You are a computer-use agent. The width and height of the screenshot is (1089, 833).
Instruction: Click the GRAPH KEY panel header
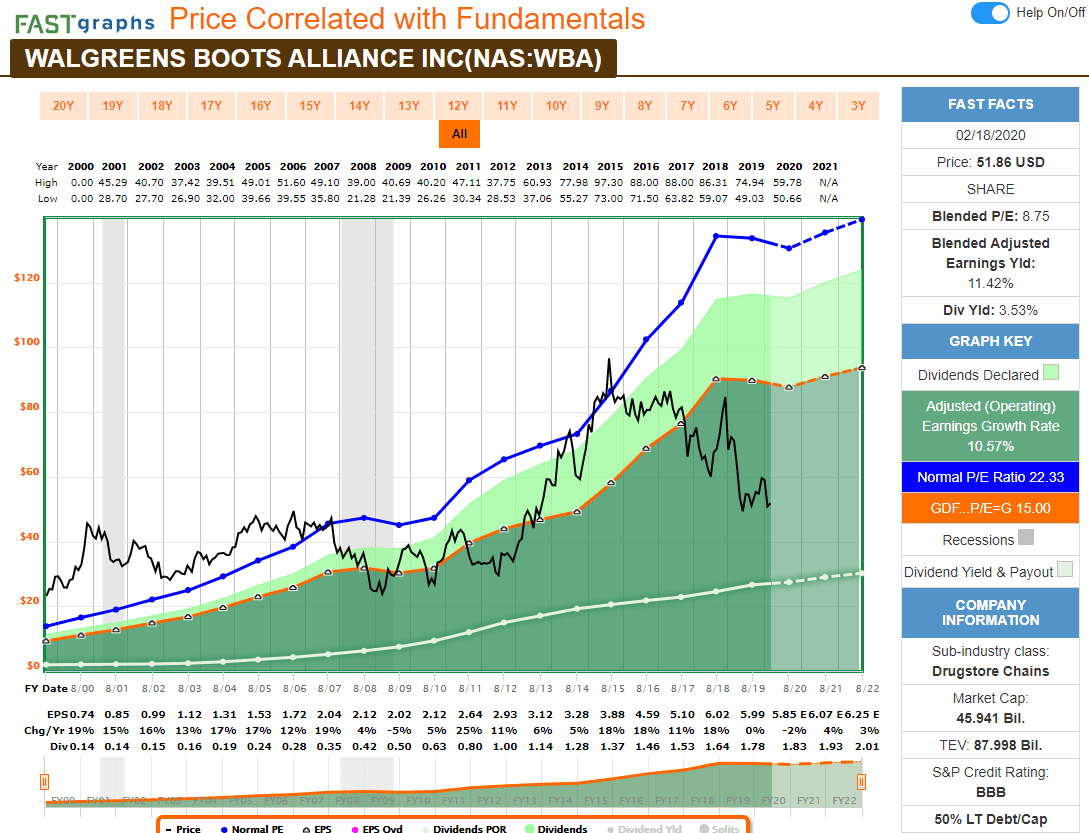tap(990, 341)
